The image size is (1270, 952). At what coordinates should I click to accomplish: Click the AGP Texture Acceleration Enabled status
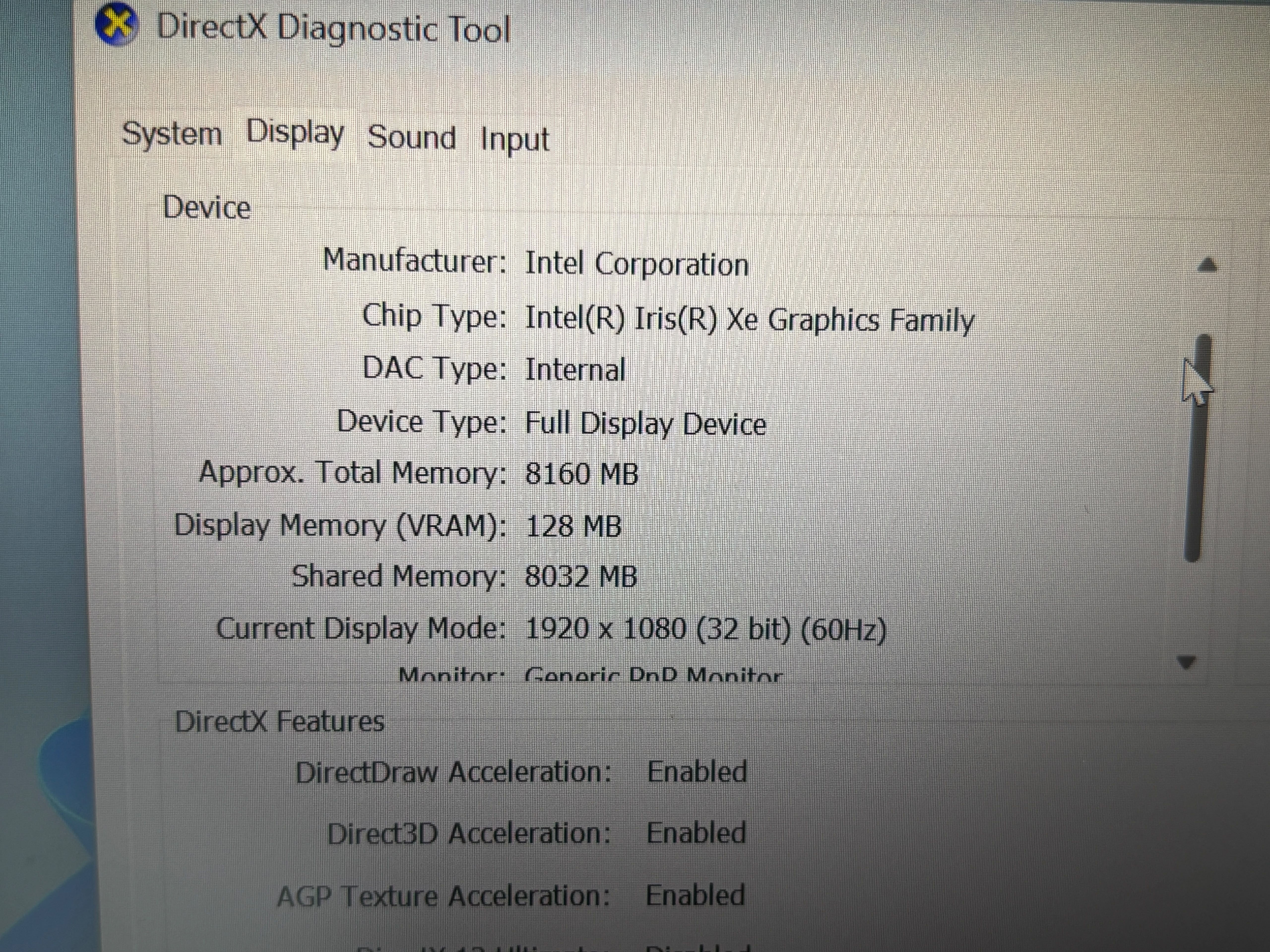coord(695,895)
